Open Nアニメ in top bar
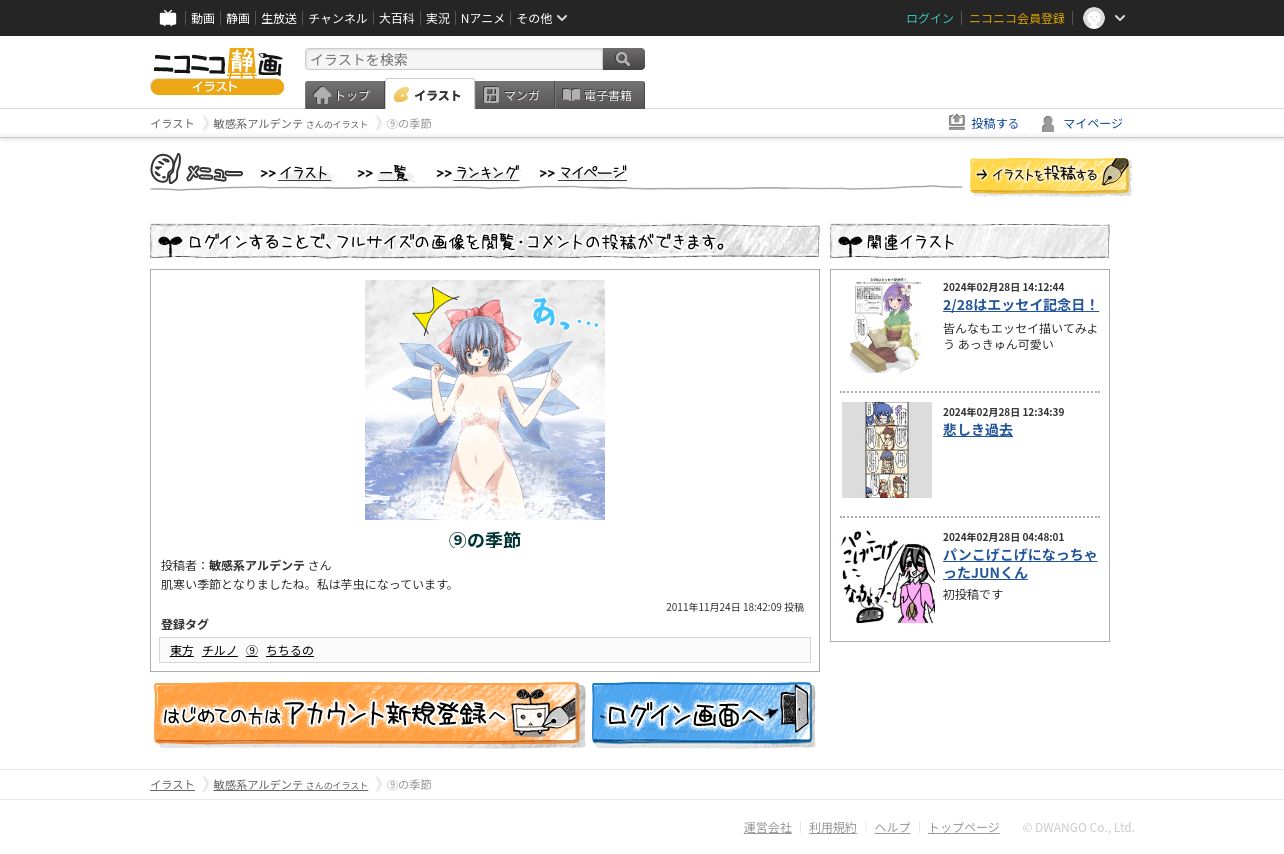The height and width of the screenshot is (854, 1284). point(483,18)
